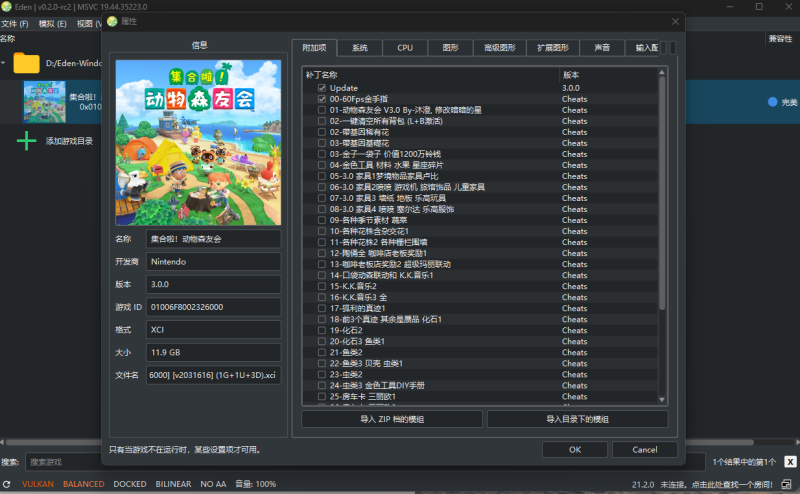The image size is (800, 494).
Task: Click the 开发商 field showing Nintendo
Action: pyautogui.click(x=213, y=261)
